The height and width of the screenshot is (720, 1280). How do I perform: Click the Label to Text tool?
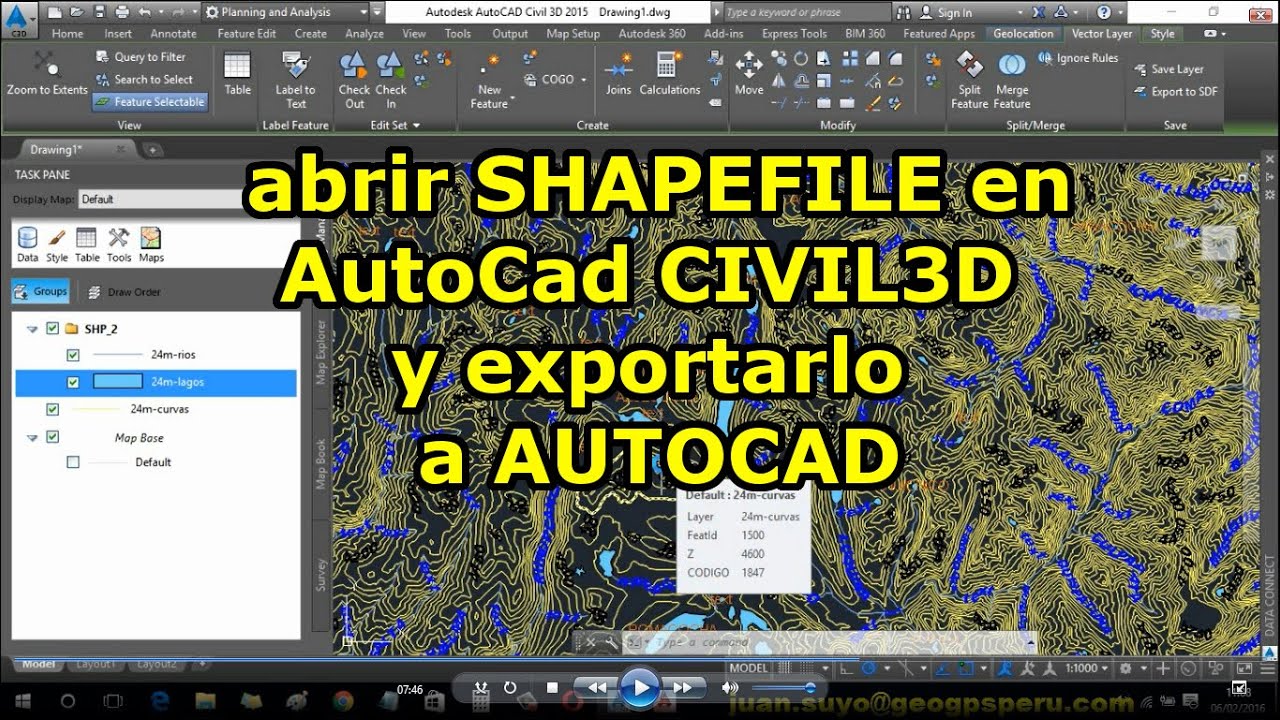click(296, 80)
